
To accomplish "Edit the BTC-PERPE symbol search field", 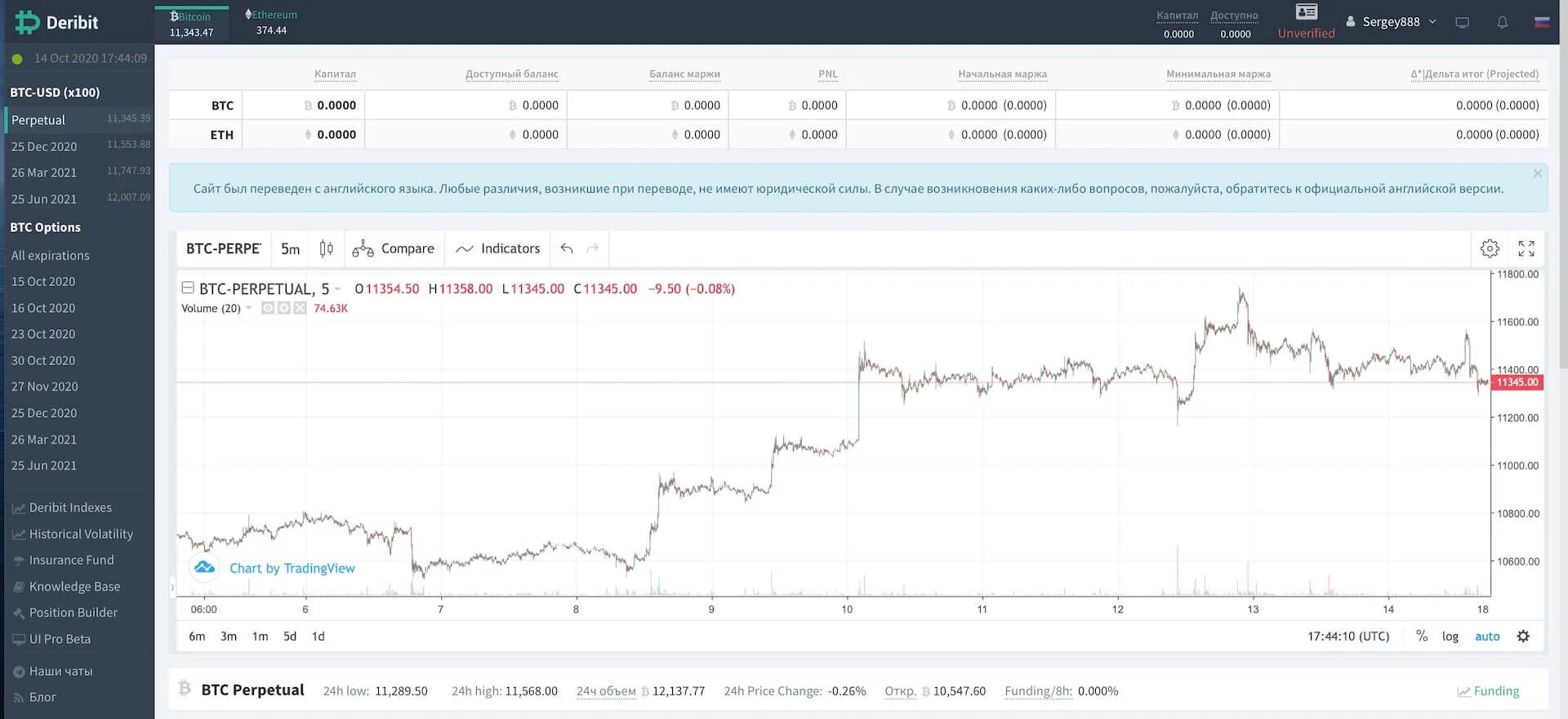I will [x=224, y=248].
